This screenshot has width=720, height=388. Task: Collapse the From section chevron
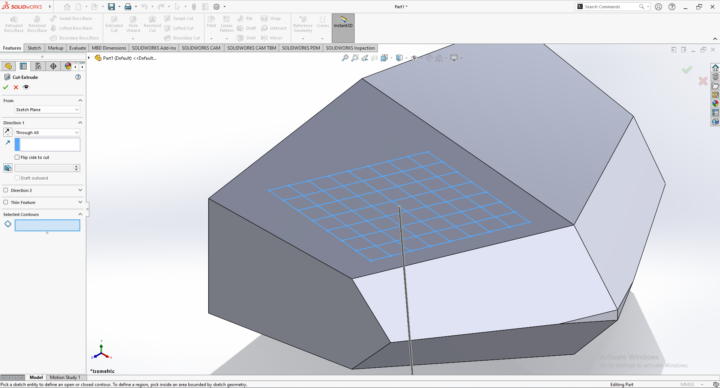point(80,100)
